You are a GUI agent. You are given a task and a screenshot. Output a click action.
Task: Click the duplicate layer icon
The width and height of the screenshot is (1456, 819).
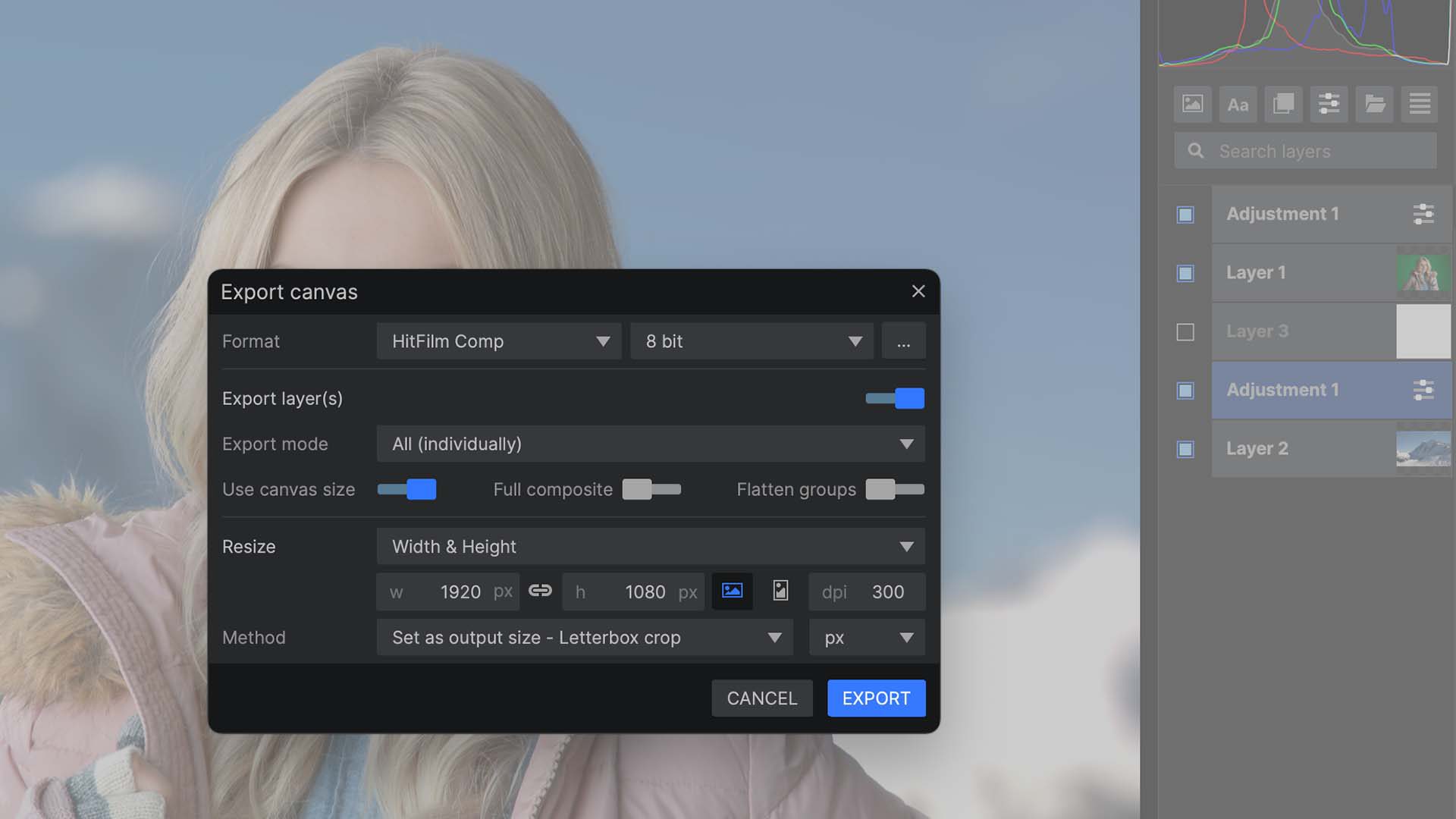[x=1283, y=104]
